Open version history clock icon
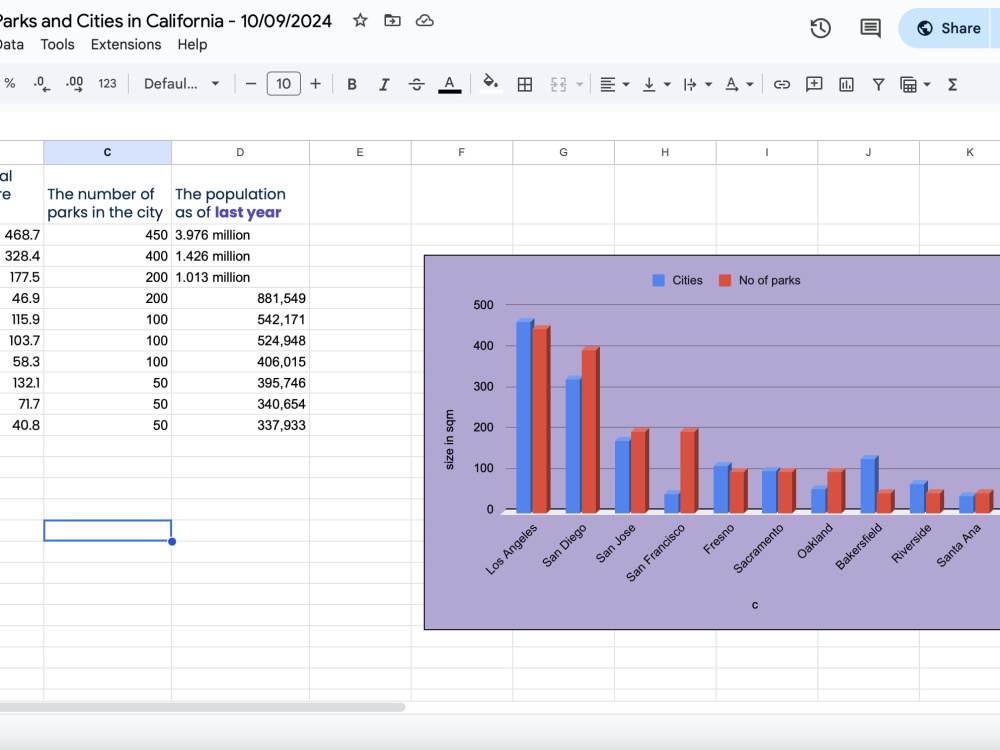This screenshot has width=1000, height=750. point(820,28)
